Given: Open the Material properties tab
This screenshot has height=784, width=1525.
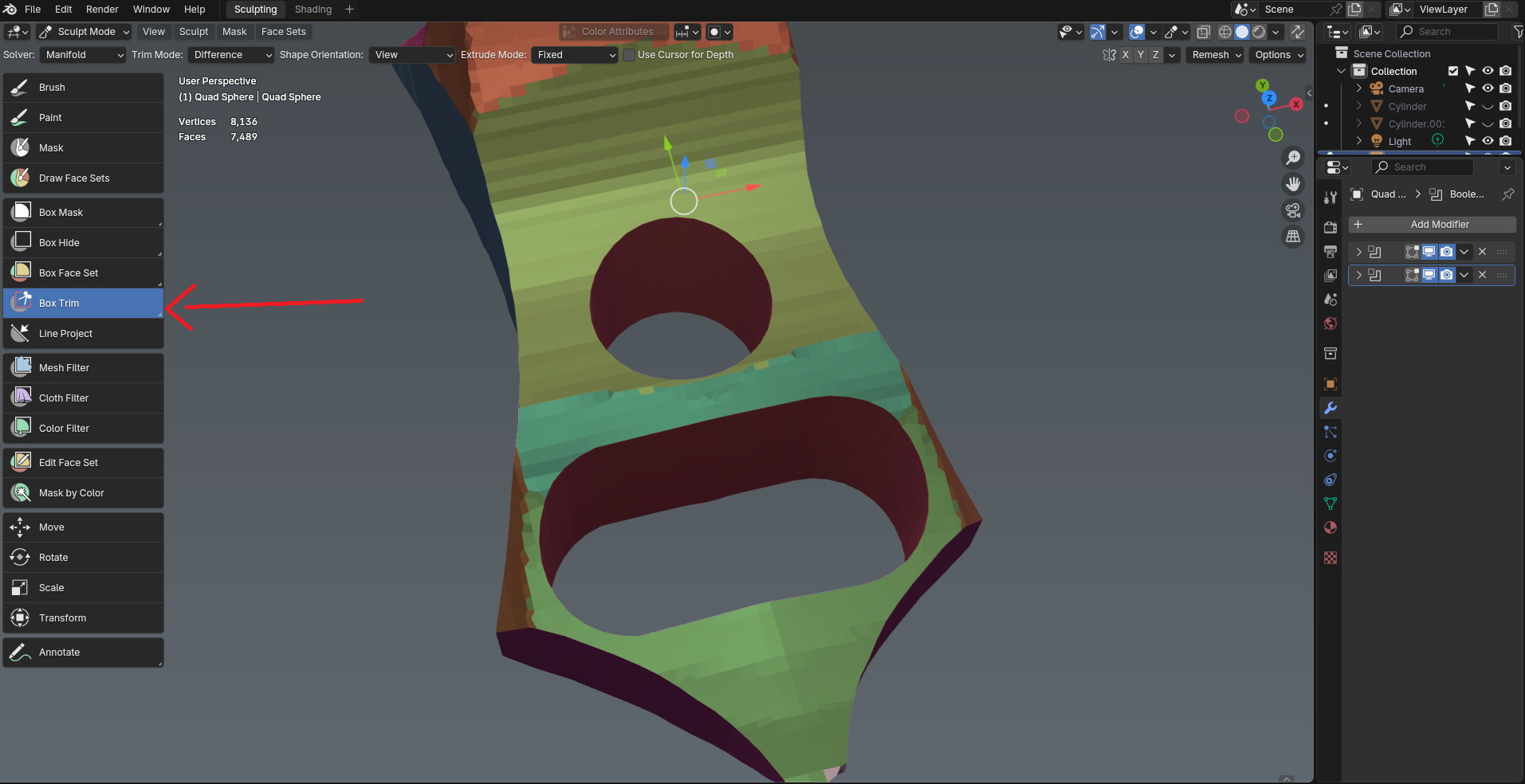Looking at the screenshot, I should coord(1330,527).
